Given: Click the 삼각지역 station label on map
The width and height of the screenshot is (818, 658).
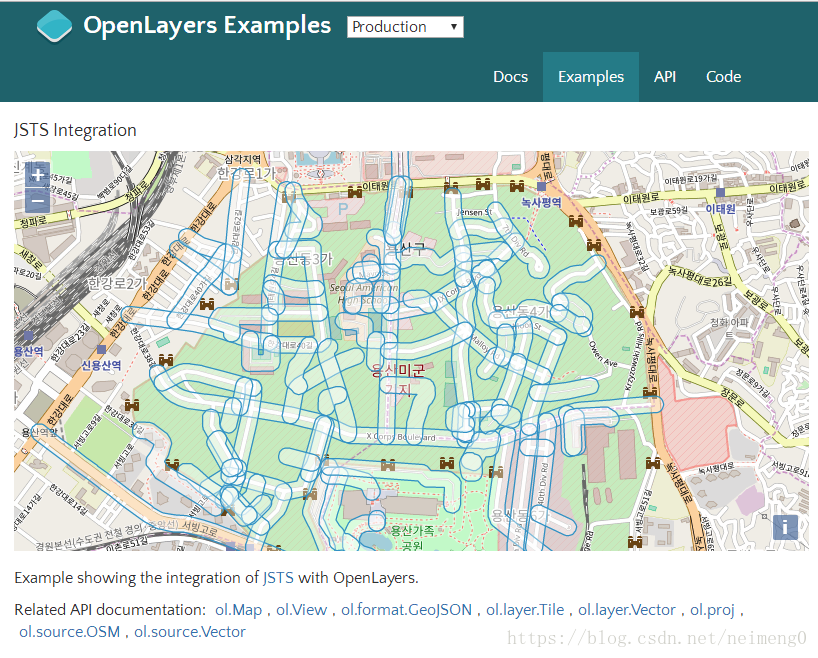Looking at the screenshot, I should [243, 159].
